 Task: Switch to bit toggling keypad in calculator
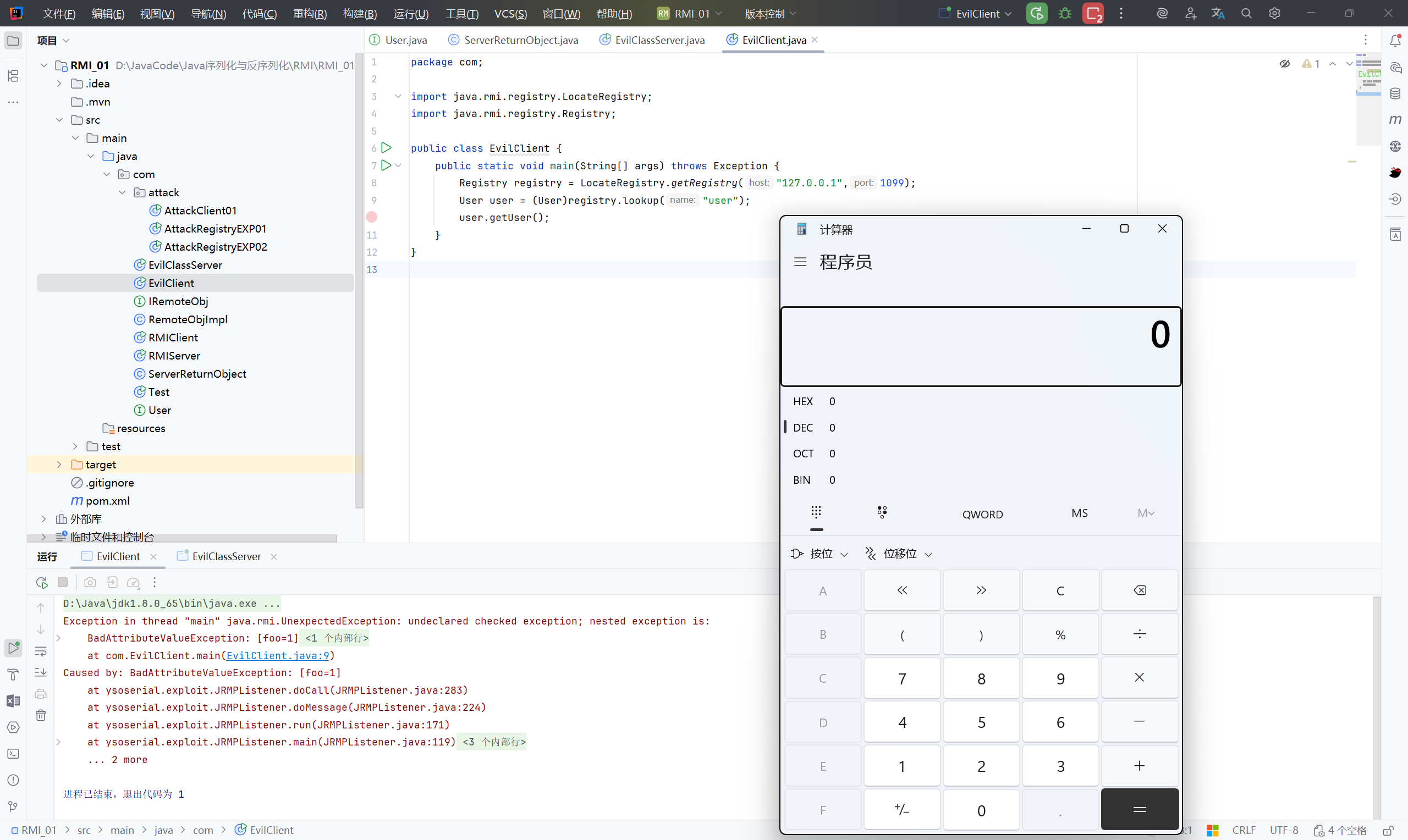tap(882, 513)
